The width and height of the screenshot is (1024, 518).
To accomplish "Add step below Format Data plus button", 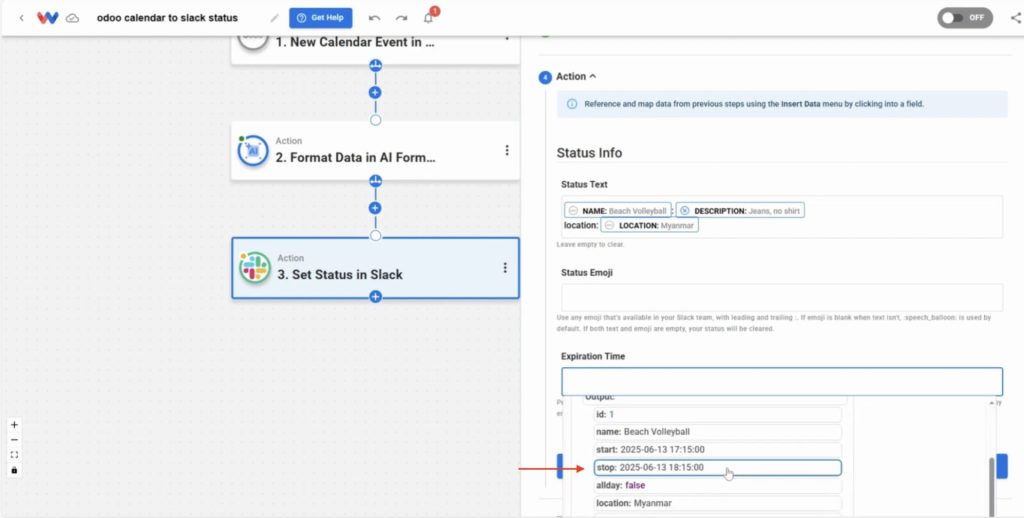I will point(375,208).
